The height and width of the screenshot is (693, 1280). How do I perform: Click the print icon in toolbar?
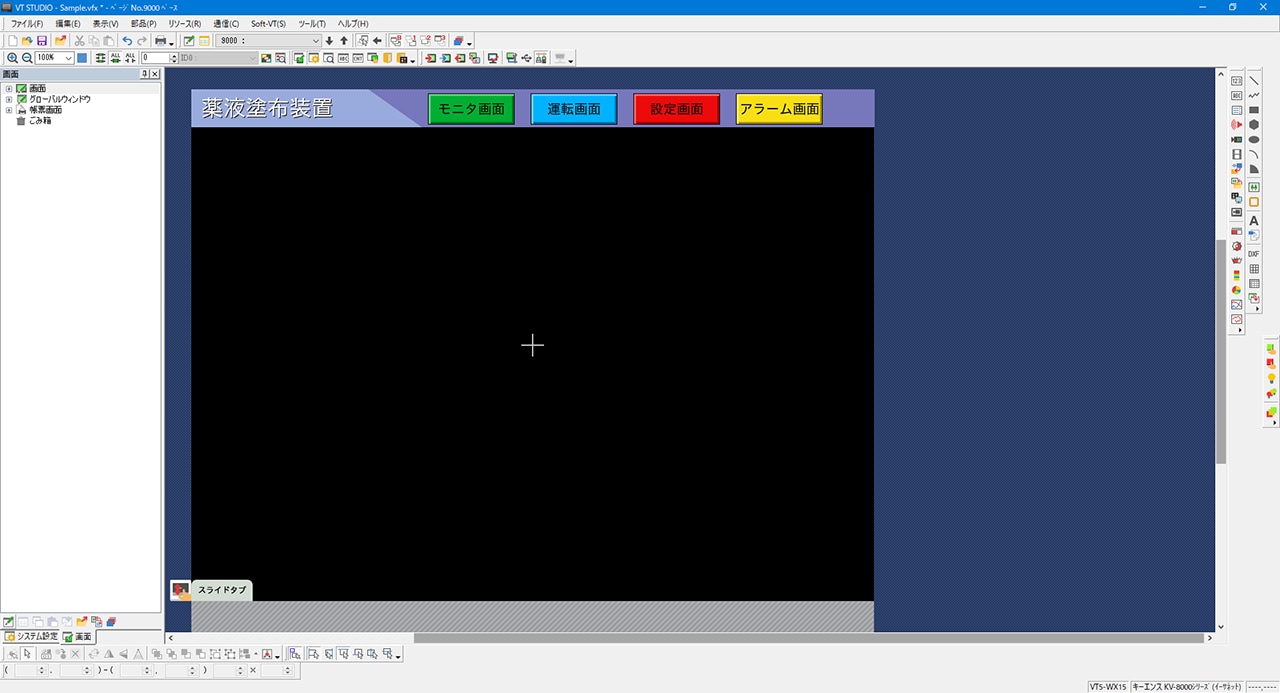[160, 41]
